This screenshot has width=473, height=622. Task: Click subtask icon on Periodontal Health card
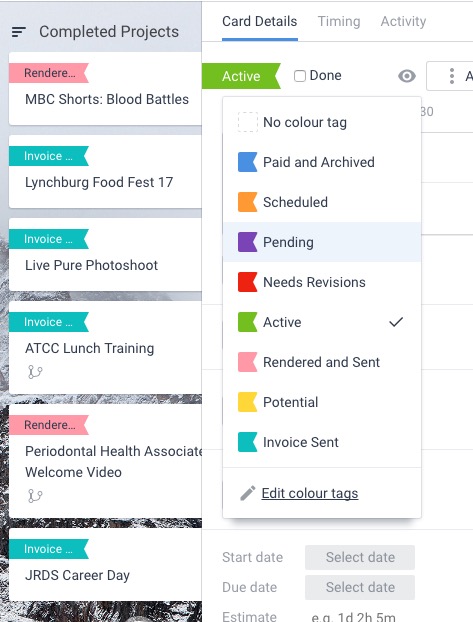pyautogui.click(x=35, y=496)
